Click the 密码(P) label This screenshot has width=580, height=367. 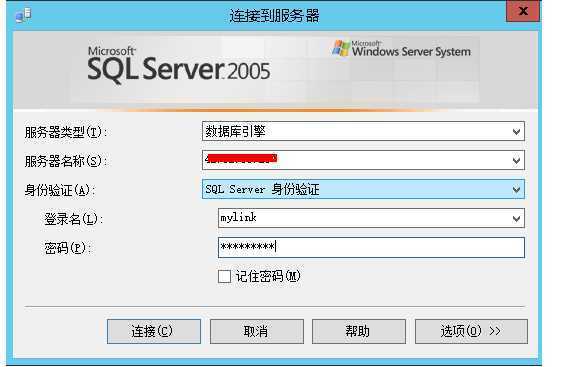68,248
